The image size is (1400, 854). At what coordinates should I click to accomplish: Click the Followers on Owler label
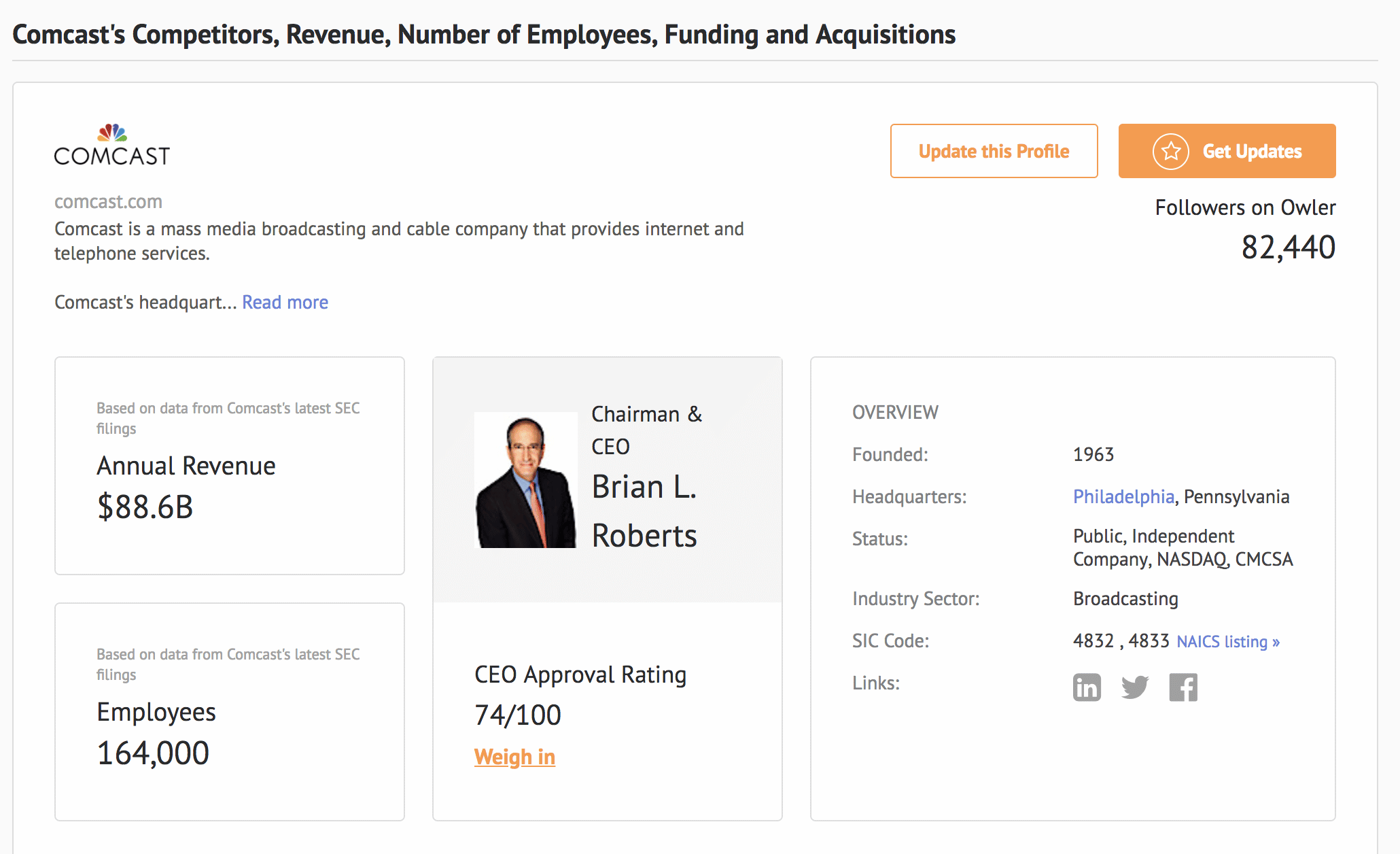(x=1245, y=207)
